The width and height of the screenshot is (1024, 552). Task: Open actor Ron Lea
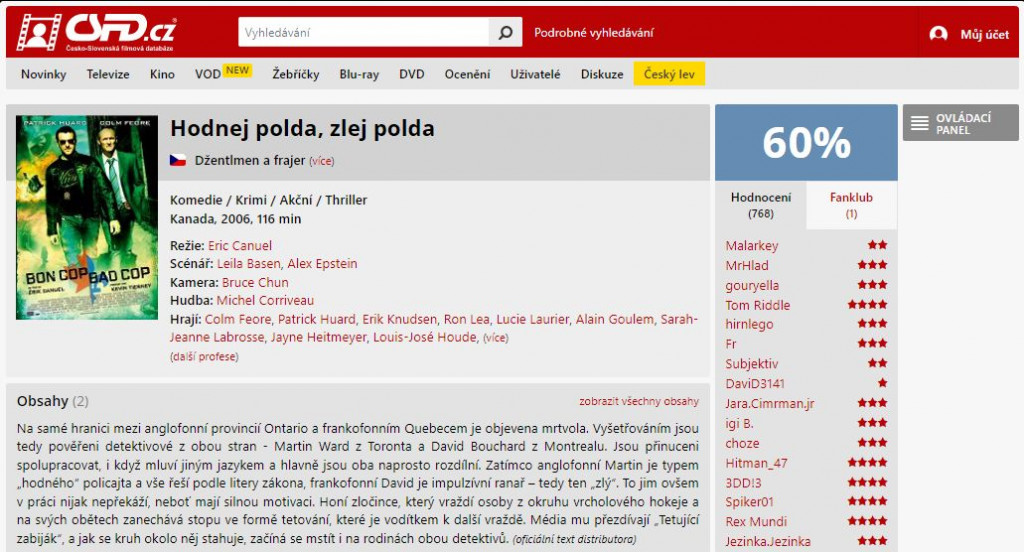466,319
